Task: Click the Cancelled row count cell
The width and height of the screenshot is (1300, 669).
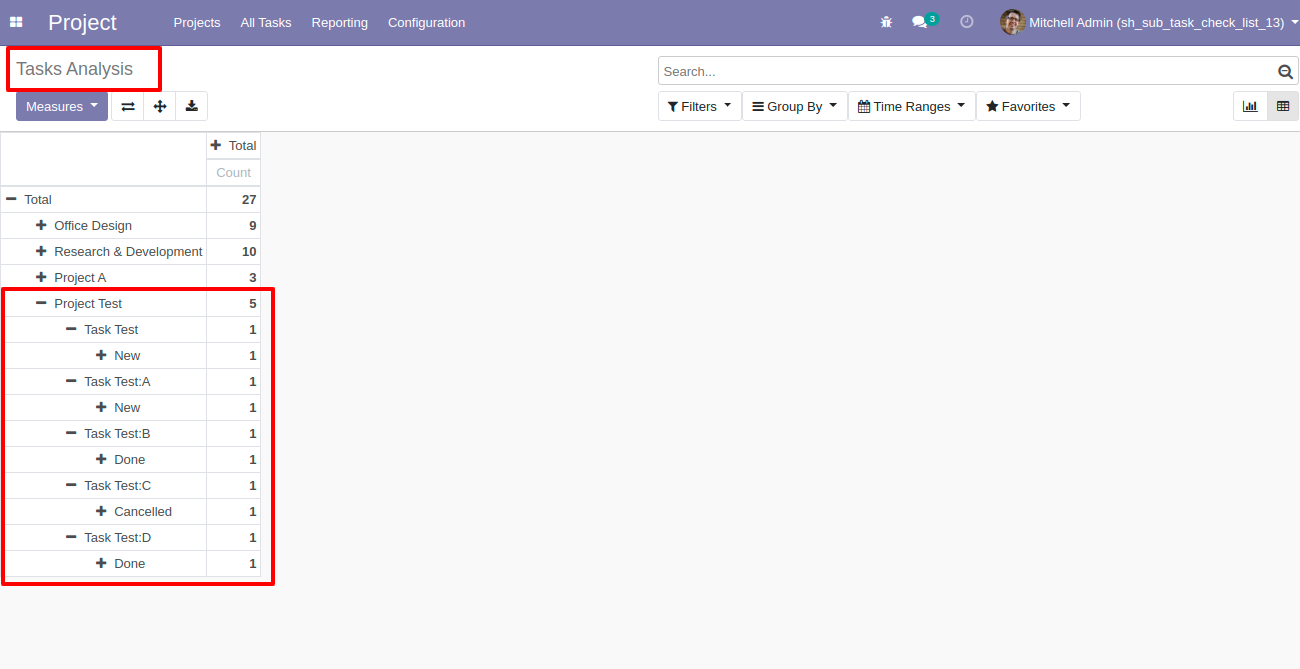Action: pos(233,511)
